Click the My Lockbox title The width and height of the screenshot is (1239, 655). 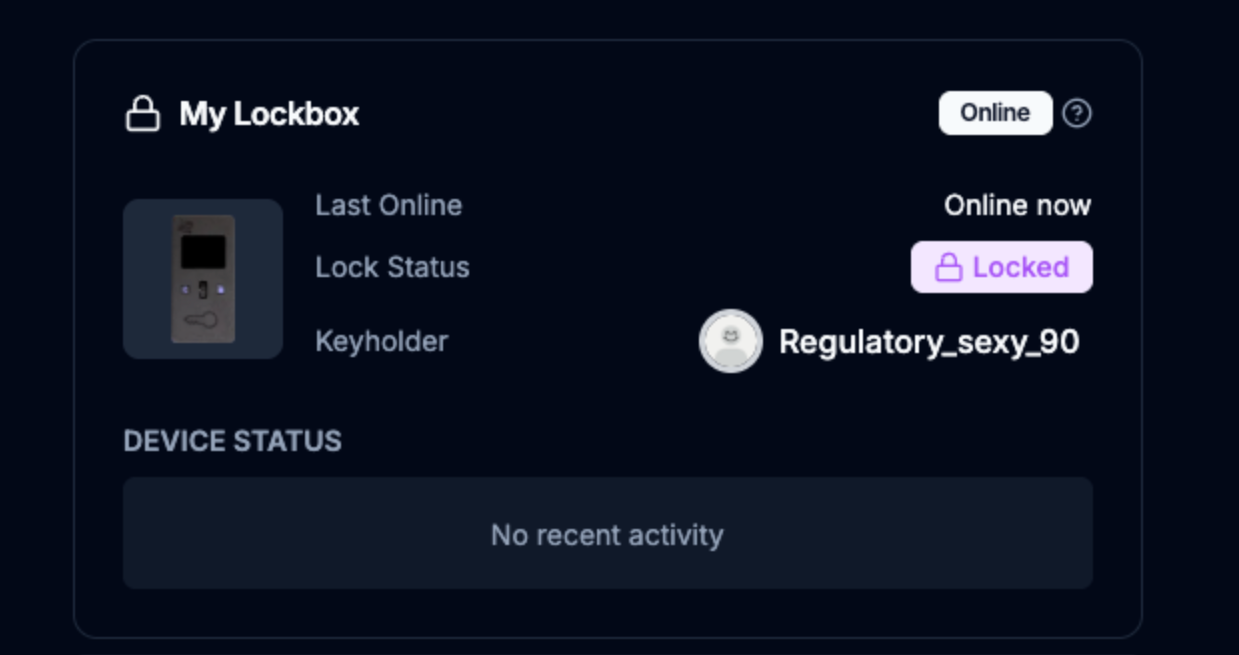click(268, 114)
